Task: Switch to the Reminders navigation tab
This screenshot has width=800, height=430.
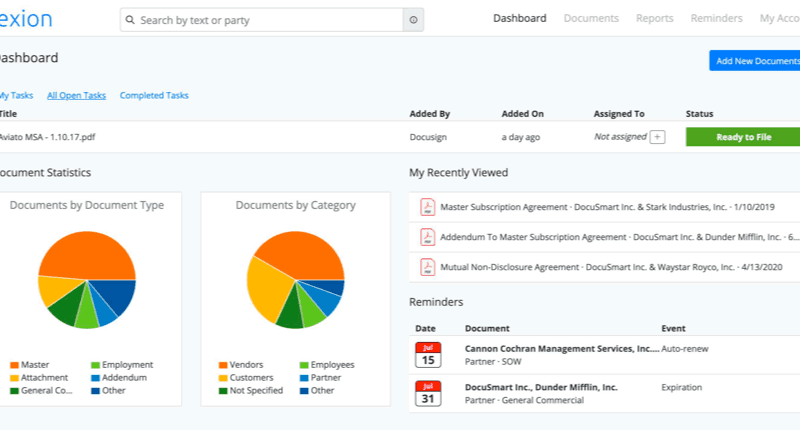Action: tap(716, 18)
